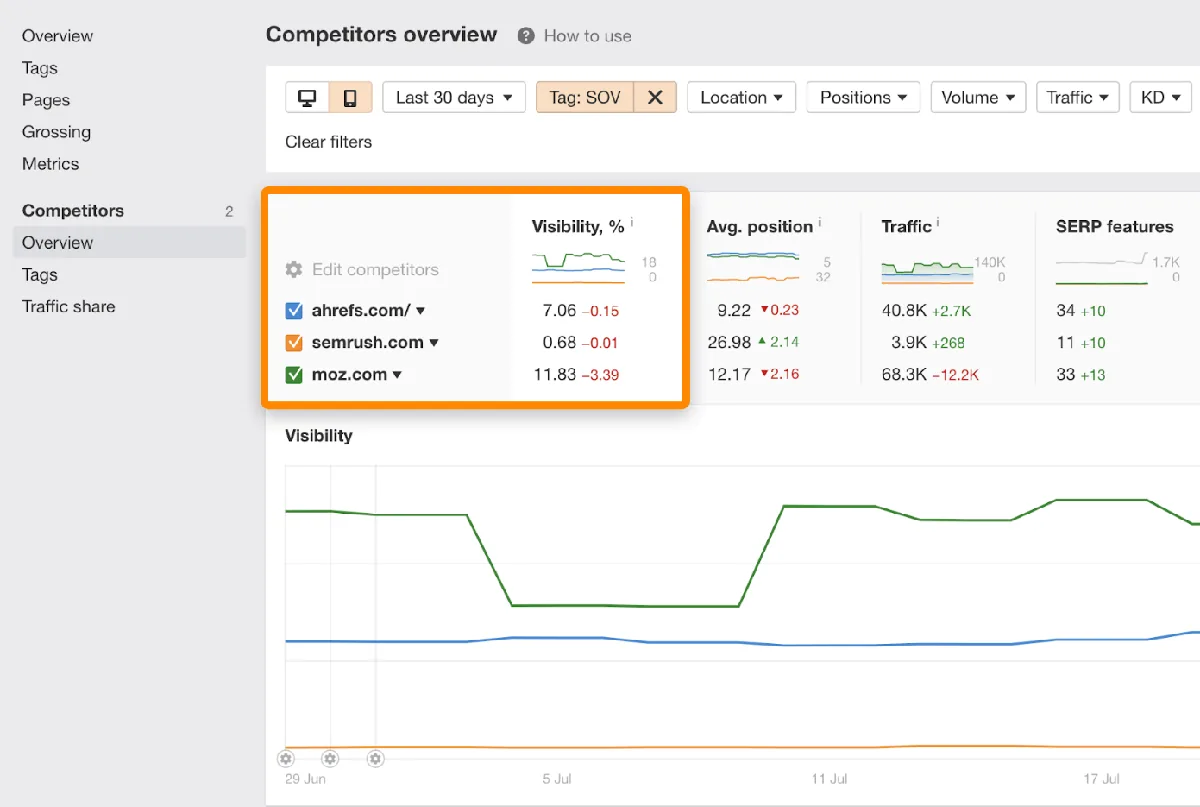Go to sidebar top Overview item
Screen dimensions: 1200x807
tap(57, 36)
